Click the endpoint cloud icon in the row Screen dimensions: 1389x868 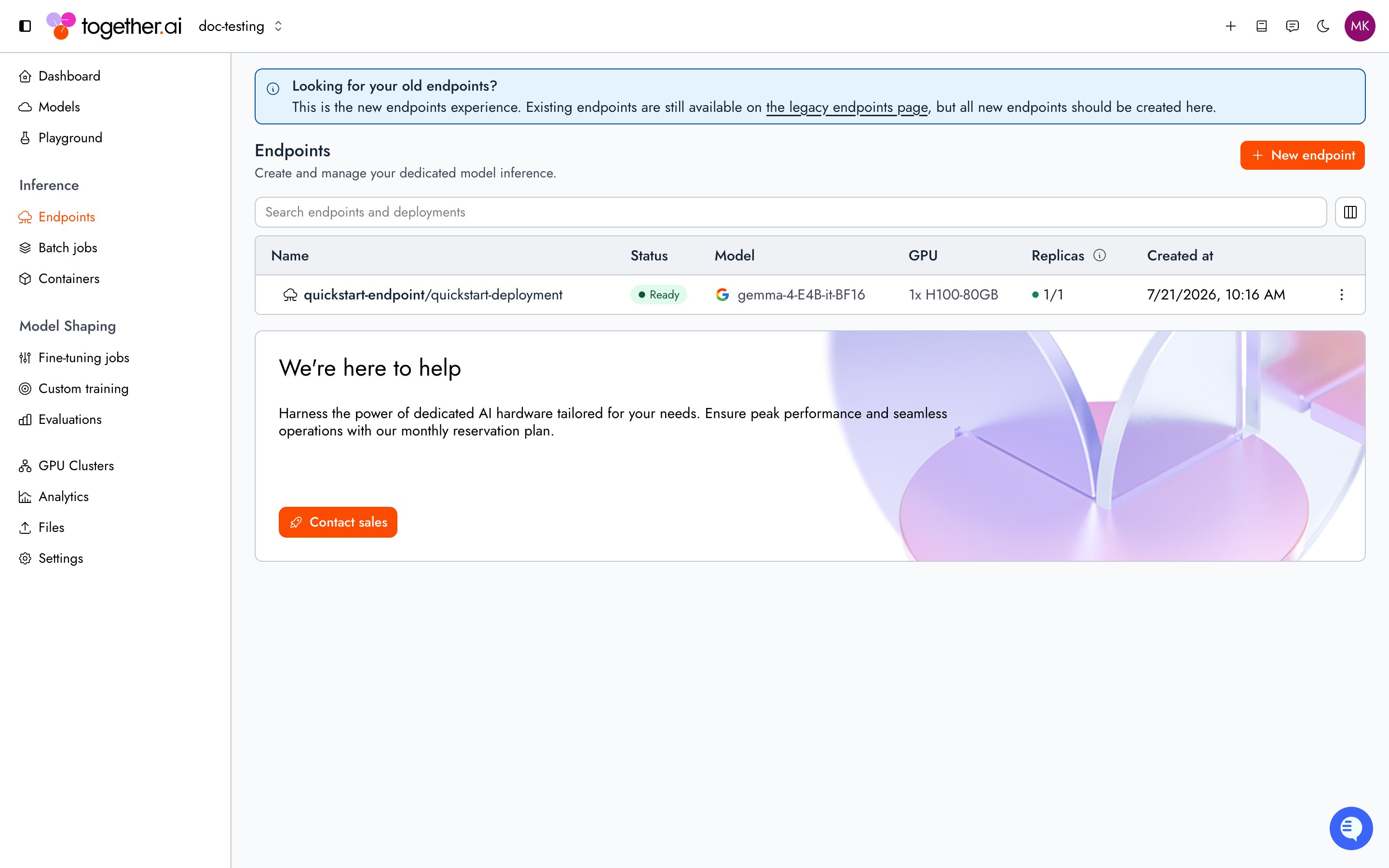[290, 295]
